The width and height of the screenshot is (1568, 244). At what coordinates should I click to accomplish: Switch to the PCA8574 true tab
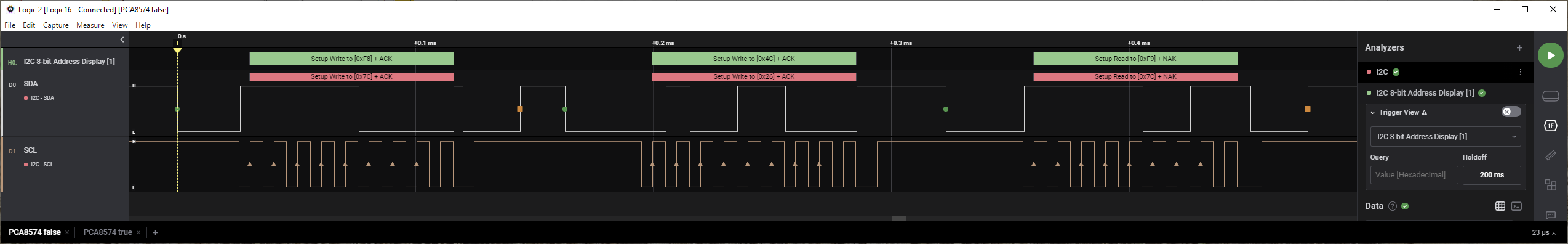tap(108, 232)
